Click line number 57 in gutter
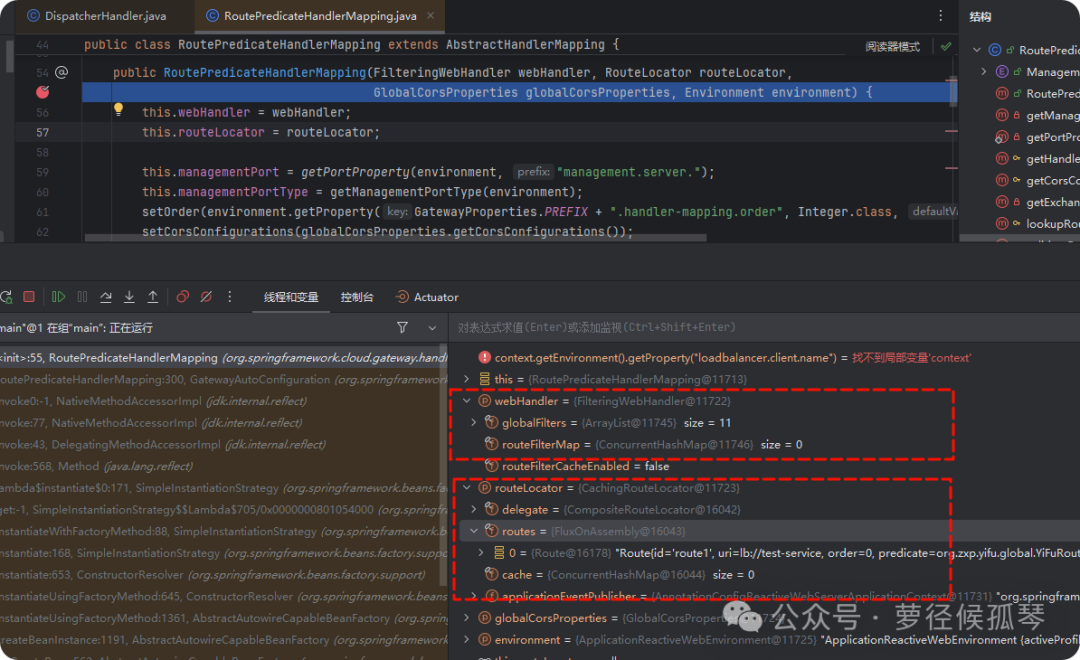The image size is (1080, 660). [43, 132]
